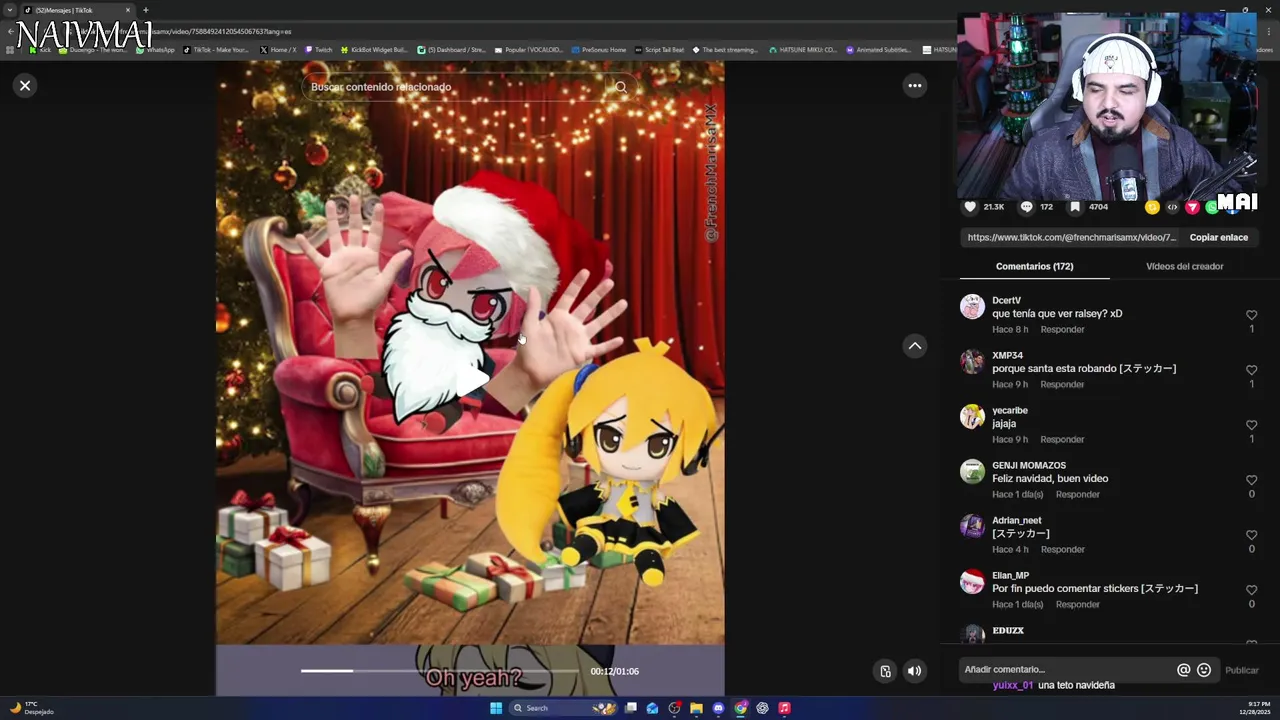Image resolution: width=1280 pixels, height=720 pixels.
Task: Play the paused video via center play arrow
Action: [x=471, y=380]
